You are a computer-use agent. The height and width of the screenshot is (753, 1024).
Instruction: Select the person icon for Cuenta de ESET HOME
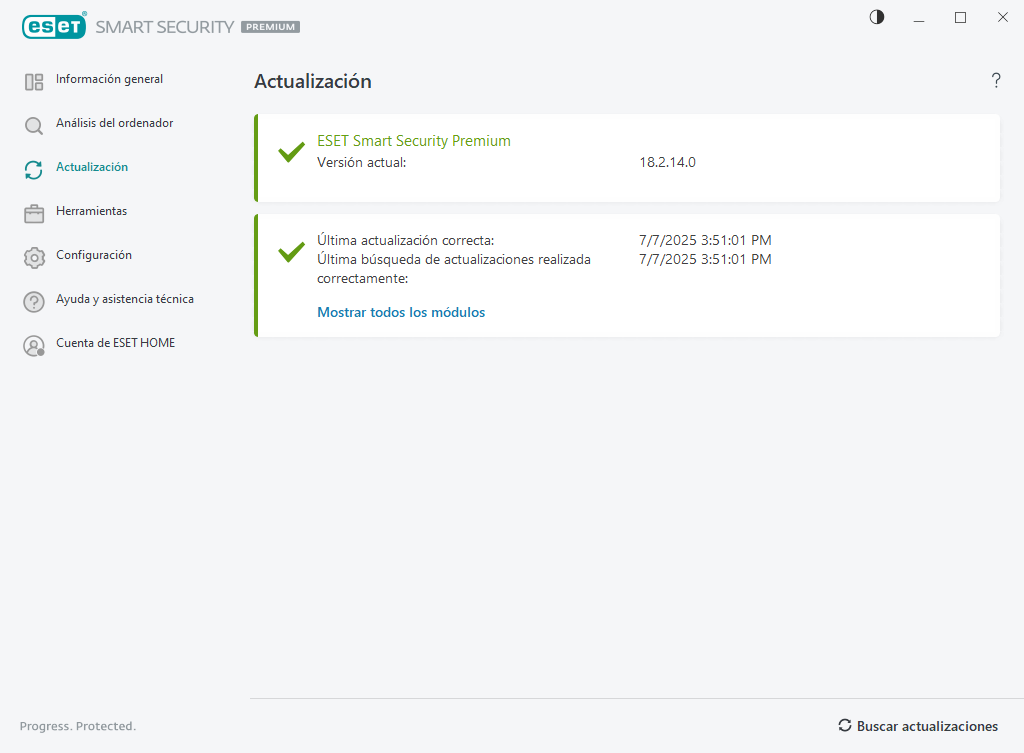point(33,343)
